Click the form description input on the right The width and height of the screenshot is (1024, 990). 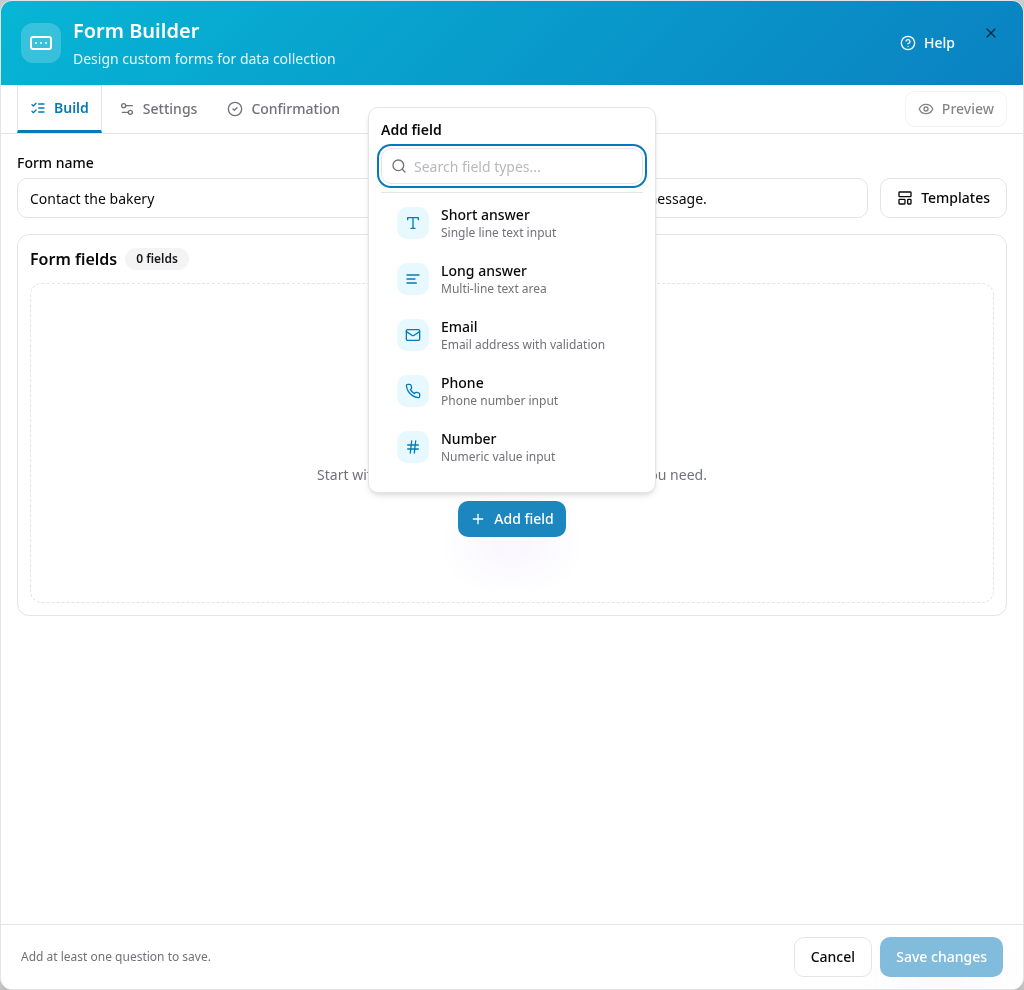[x=761, y=199]
